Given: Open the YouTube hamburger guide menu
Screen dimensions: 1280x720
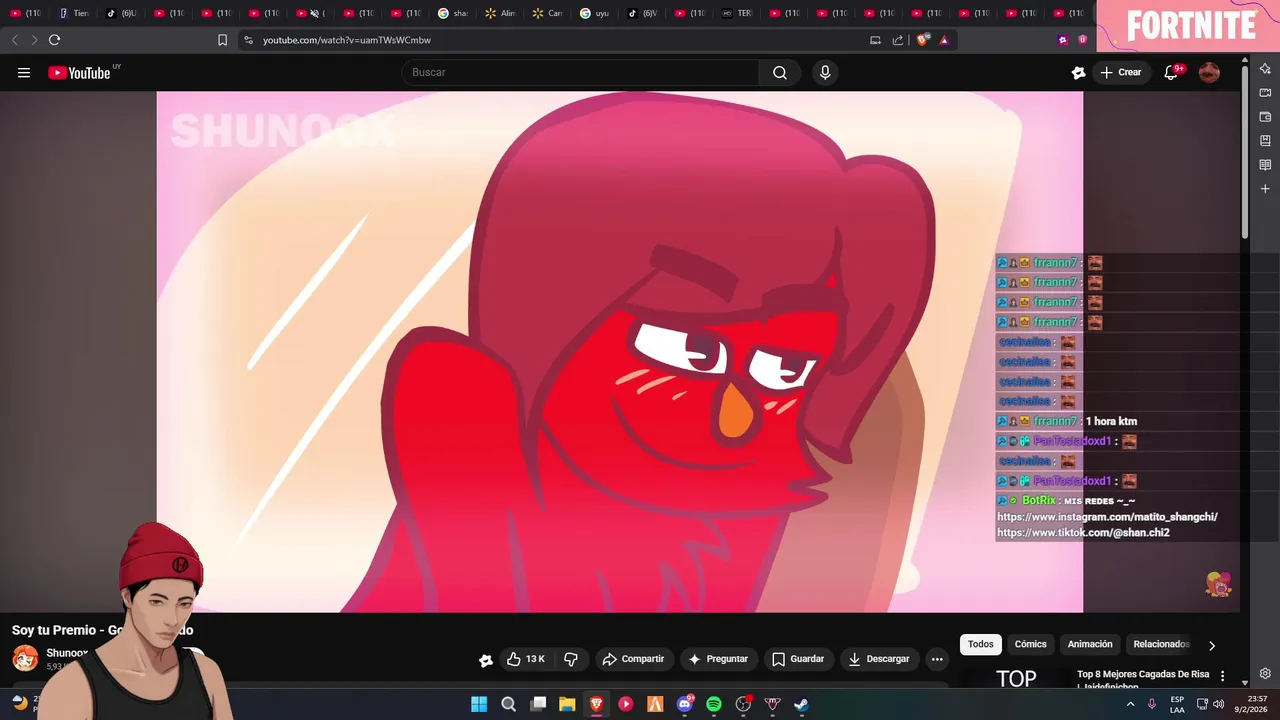Looking at the screenshot, I should tap(24, 72).
